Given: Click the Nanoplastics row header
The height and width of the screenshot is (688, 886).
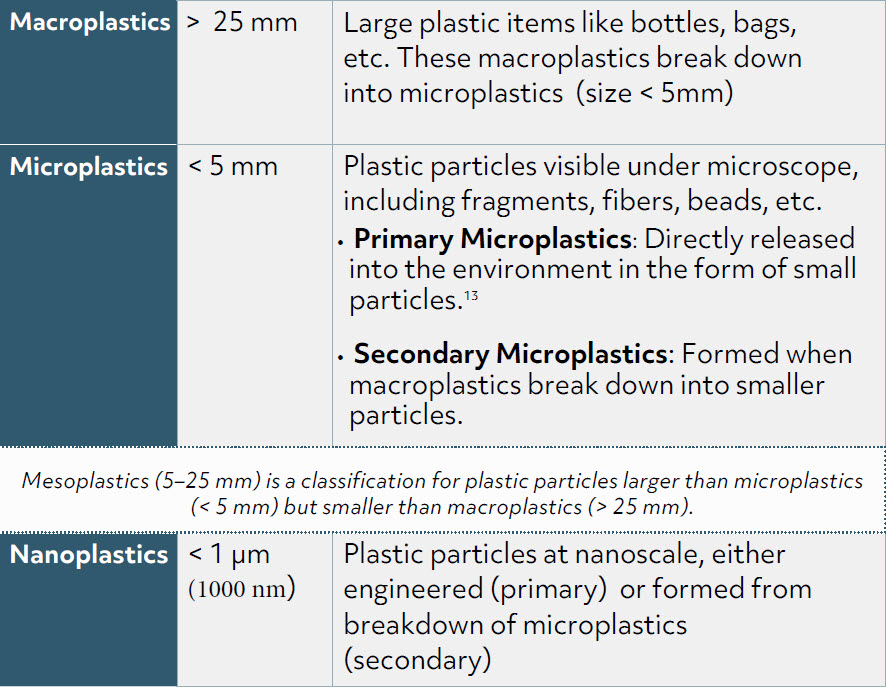Looking at the screenshot, I should [x=89, y=555].
